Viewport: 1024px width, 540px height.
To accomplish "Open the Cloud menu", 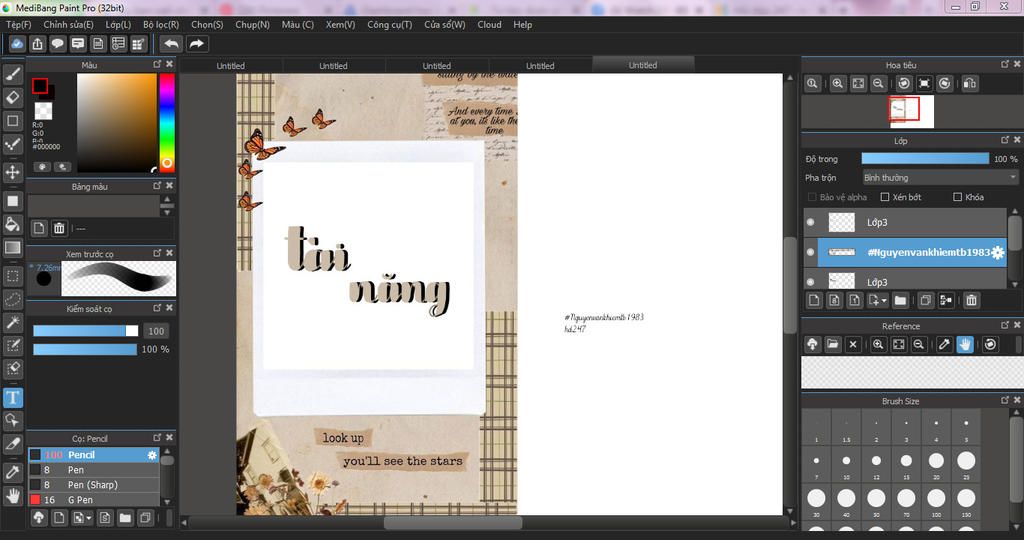I will click(x=489, y=24).
